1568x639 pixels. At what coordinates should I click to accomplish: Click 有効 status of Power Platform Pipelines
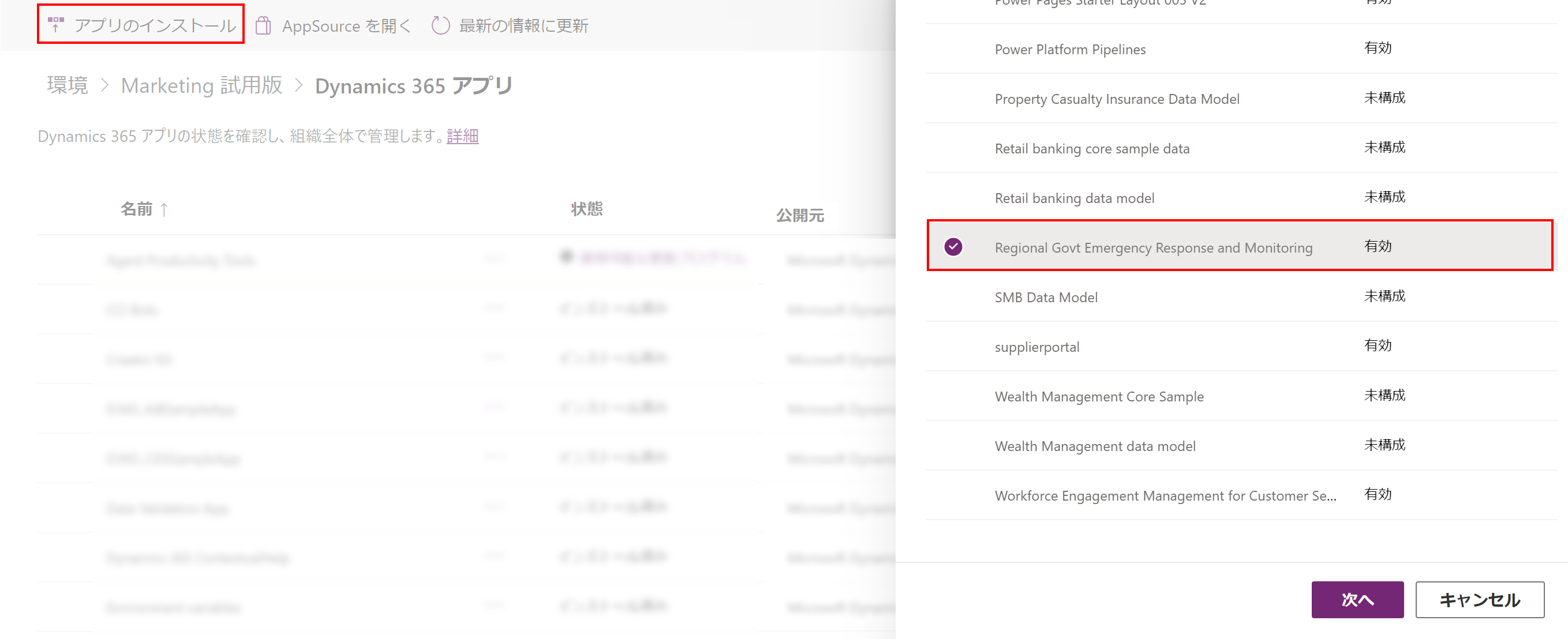[x=1378, y=47]
